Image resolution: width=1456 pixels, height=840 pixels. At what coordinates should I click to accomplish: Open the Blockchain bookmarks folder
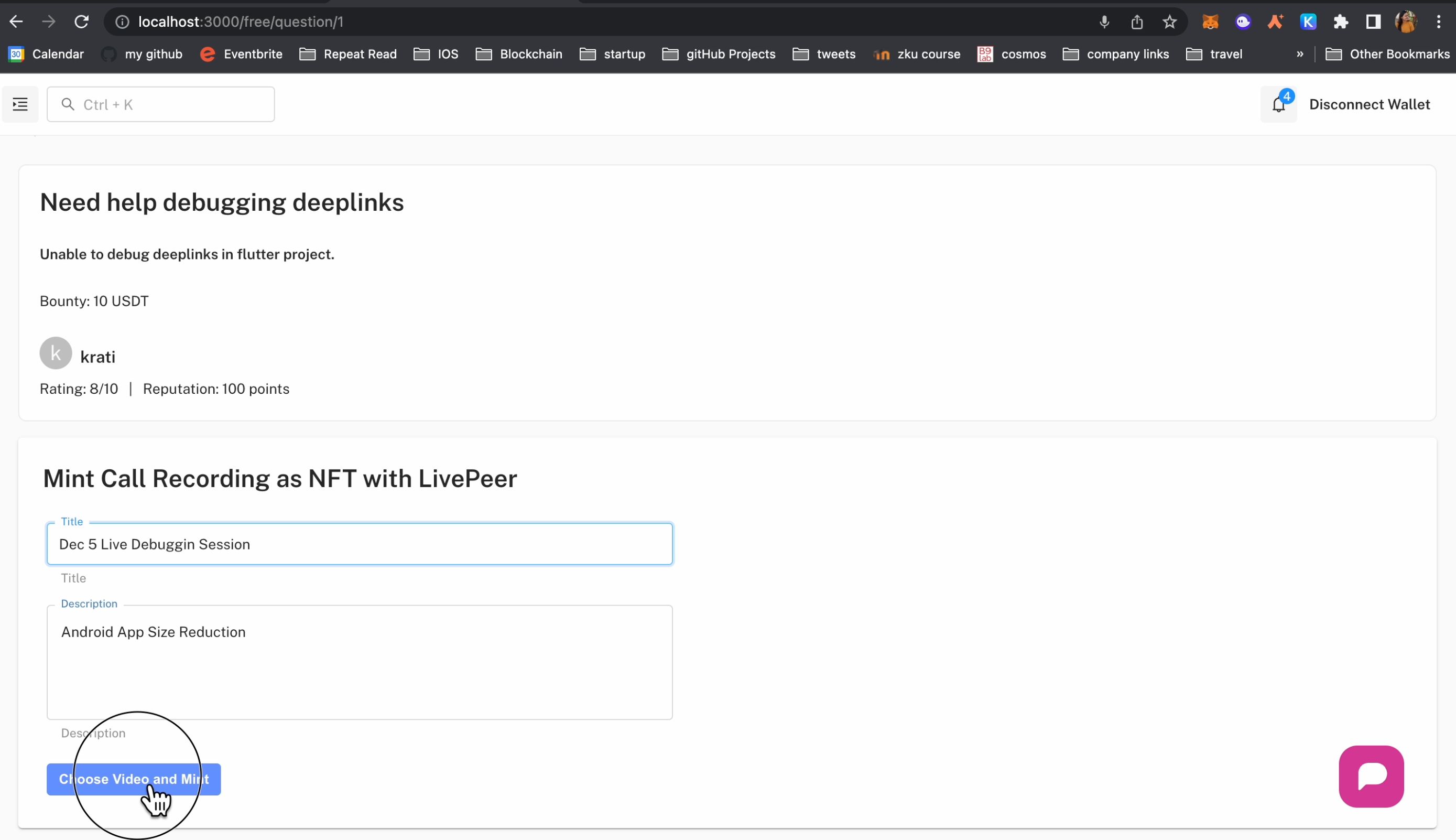530,54
